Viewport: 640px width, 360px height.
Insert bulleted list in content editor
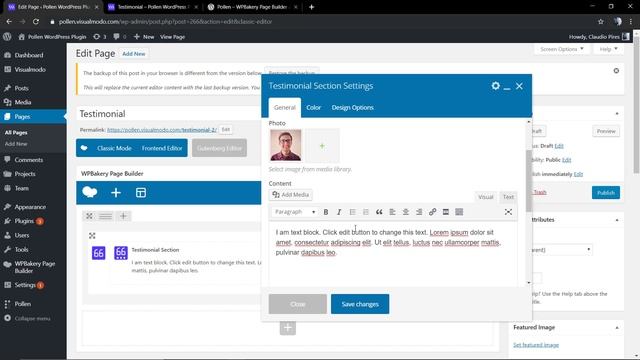point(352,212)
